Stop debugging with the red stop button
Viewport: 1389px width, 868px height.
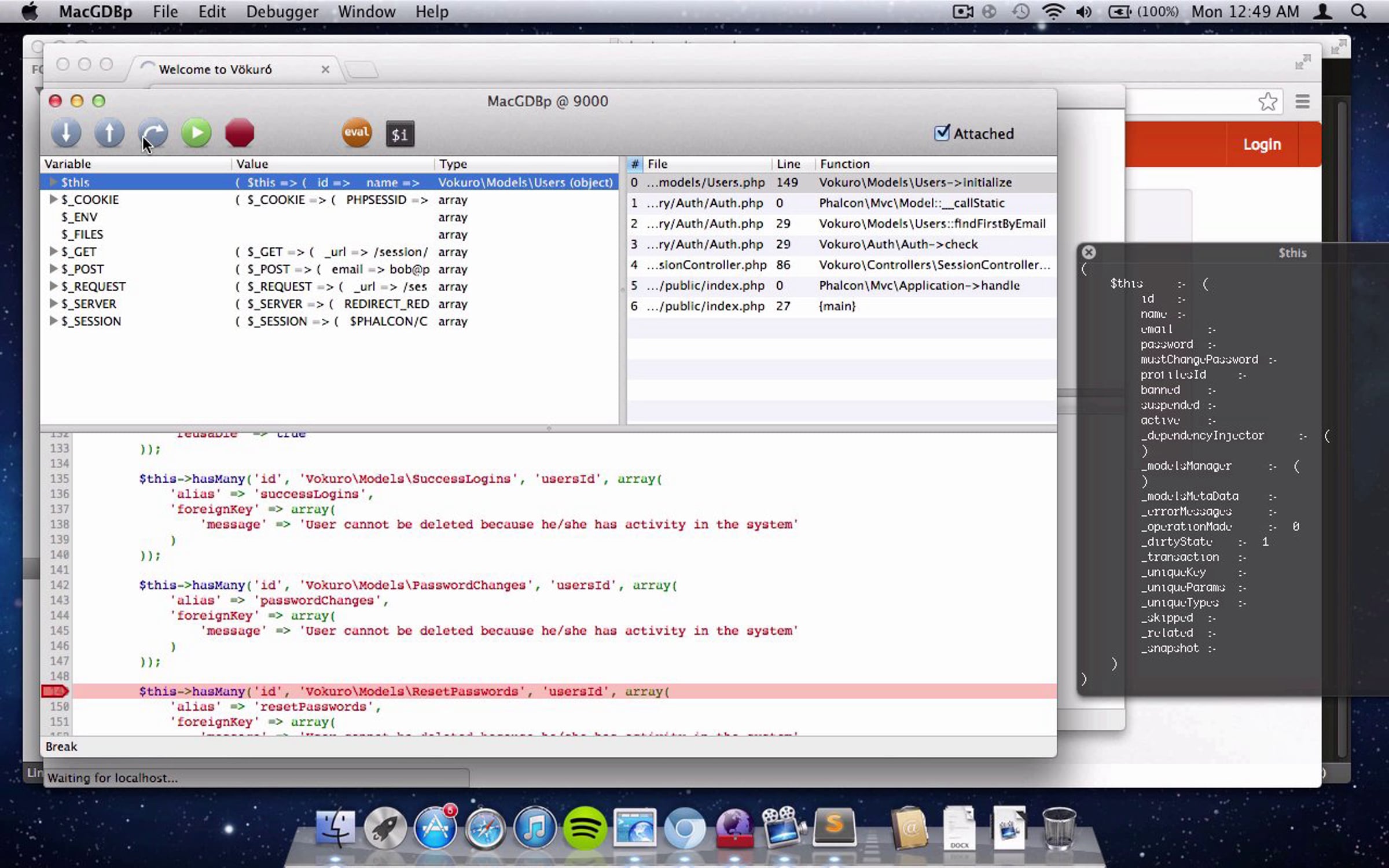click(x=240, y=134)
